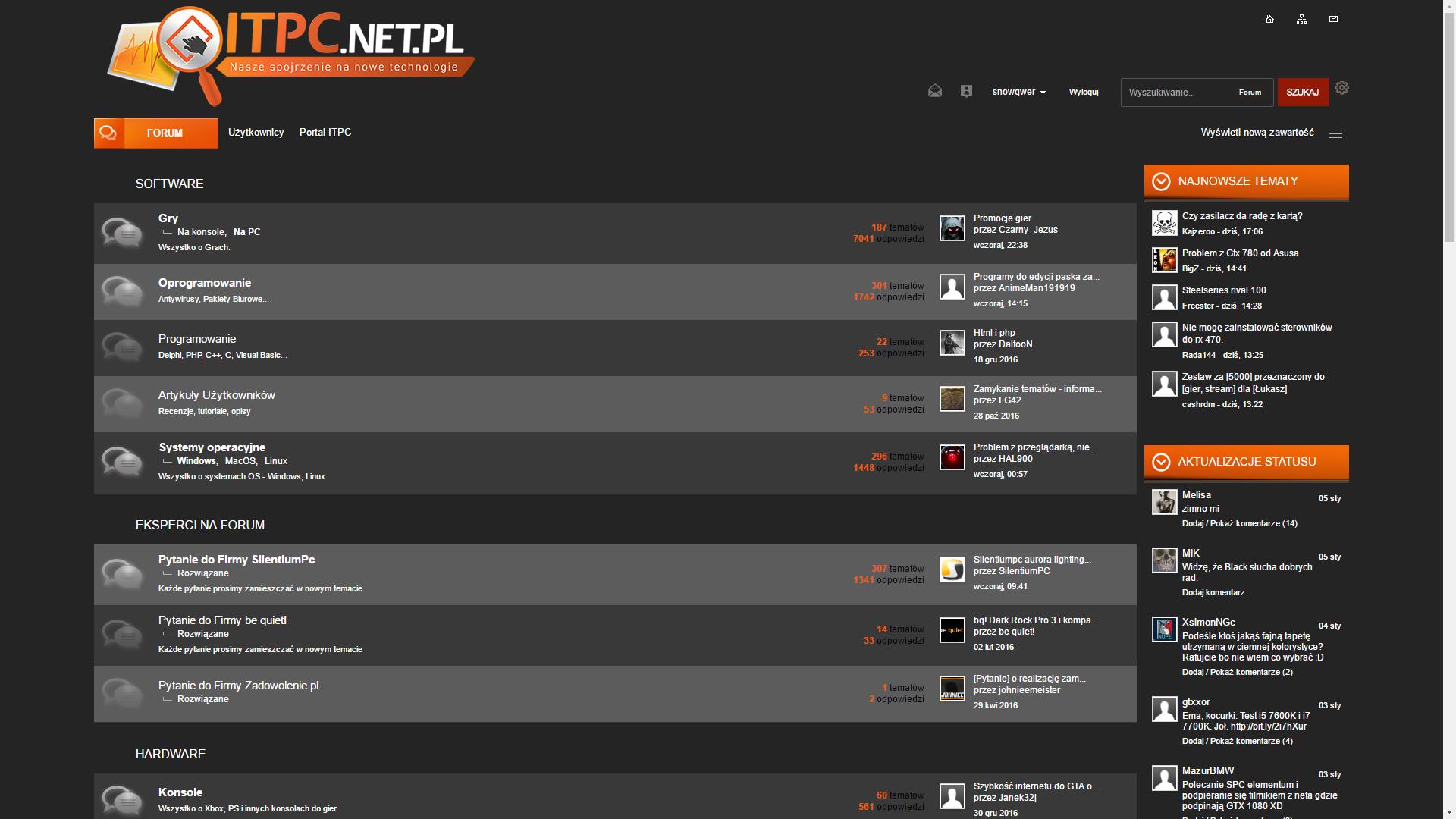This screenshot has height=819, width=1456.
Task: Open the hamburger menu beside new content
Action: click(1335, 133)
